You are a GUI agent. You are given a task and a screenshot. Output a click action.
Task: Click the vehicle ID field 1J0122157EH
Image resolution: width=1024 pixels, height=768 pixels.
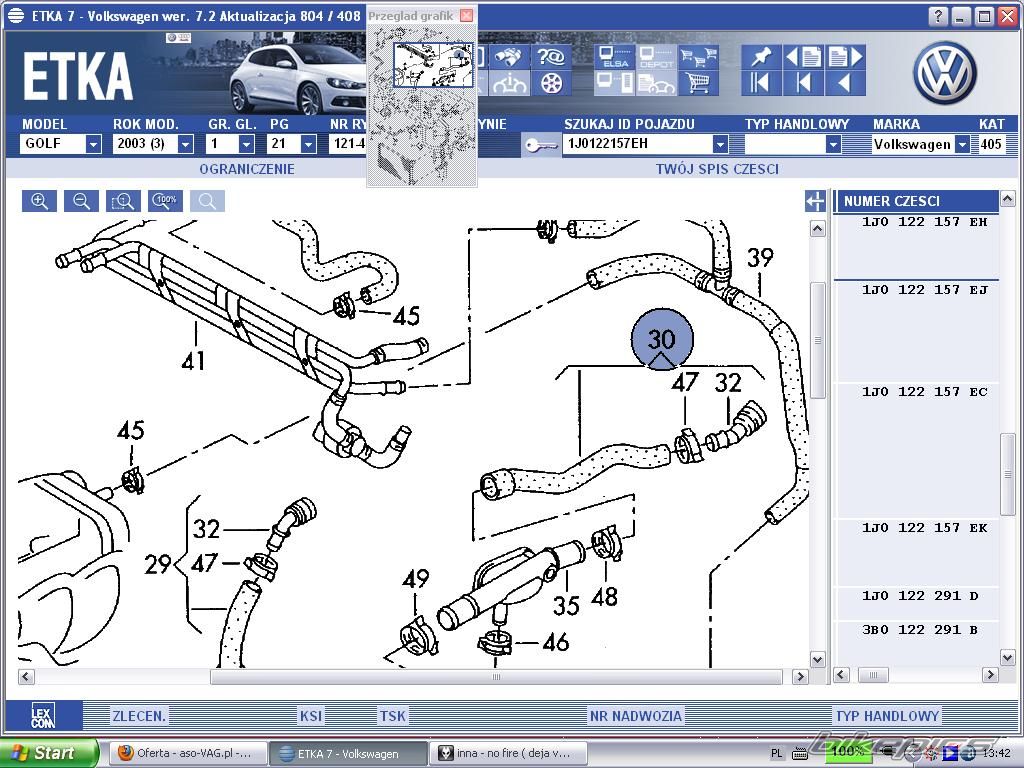click(638, 144)
